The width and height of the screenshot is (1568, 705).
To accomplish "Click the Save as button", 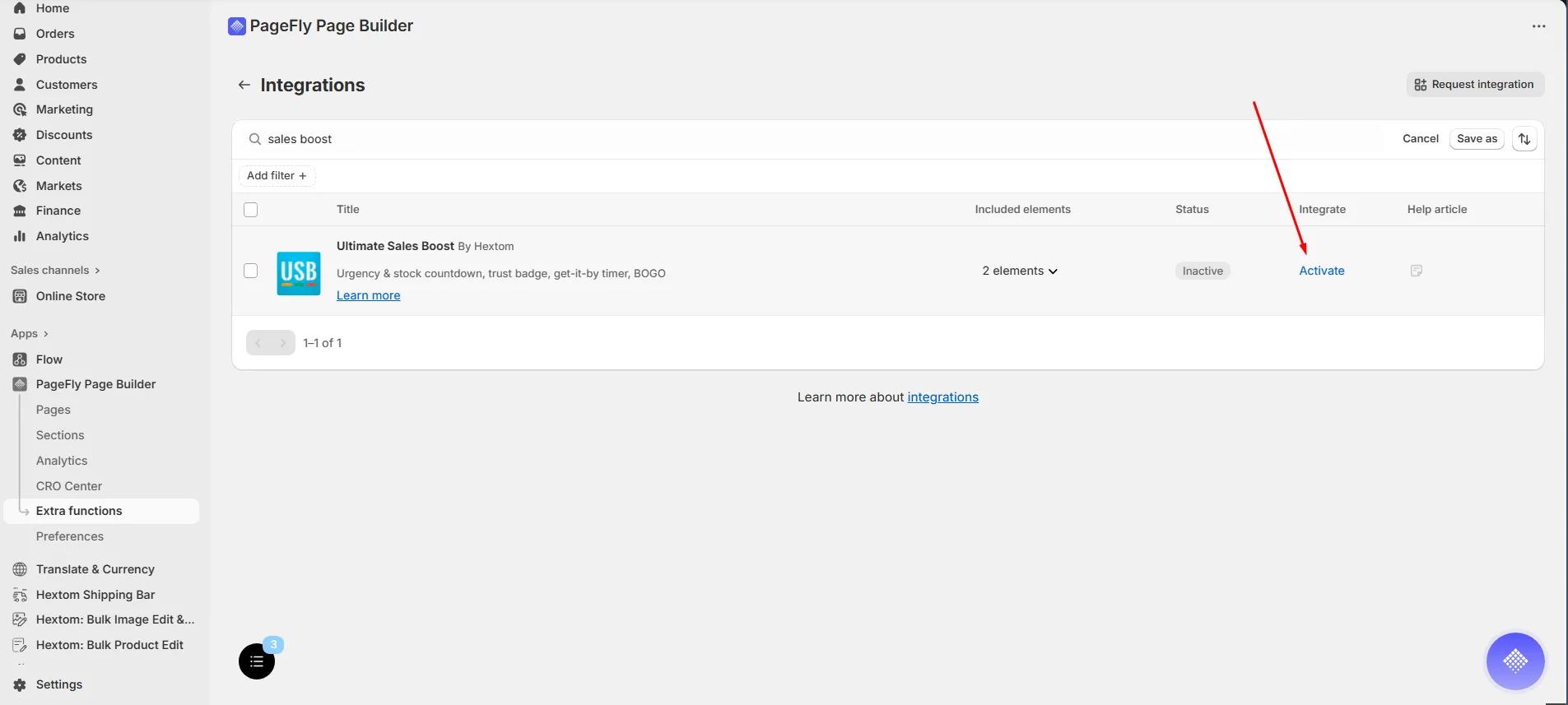I will coord(1477,139).
